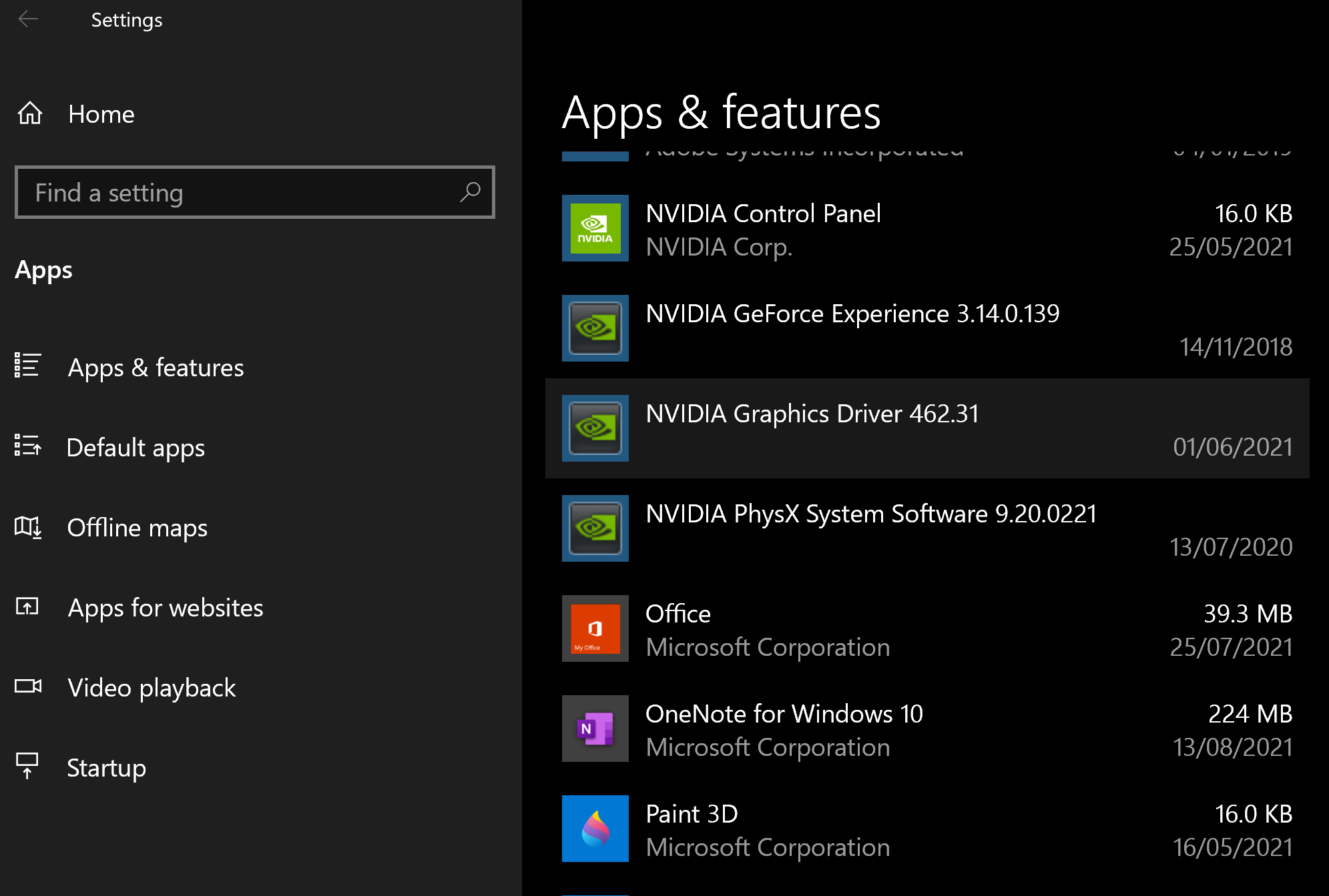Focus the Find a setting search box
Viewport: 1329px width, 896px height.
255,192
